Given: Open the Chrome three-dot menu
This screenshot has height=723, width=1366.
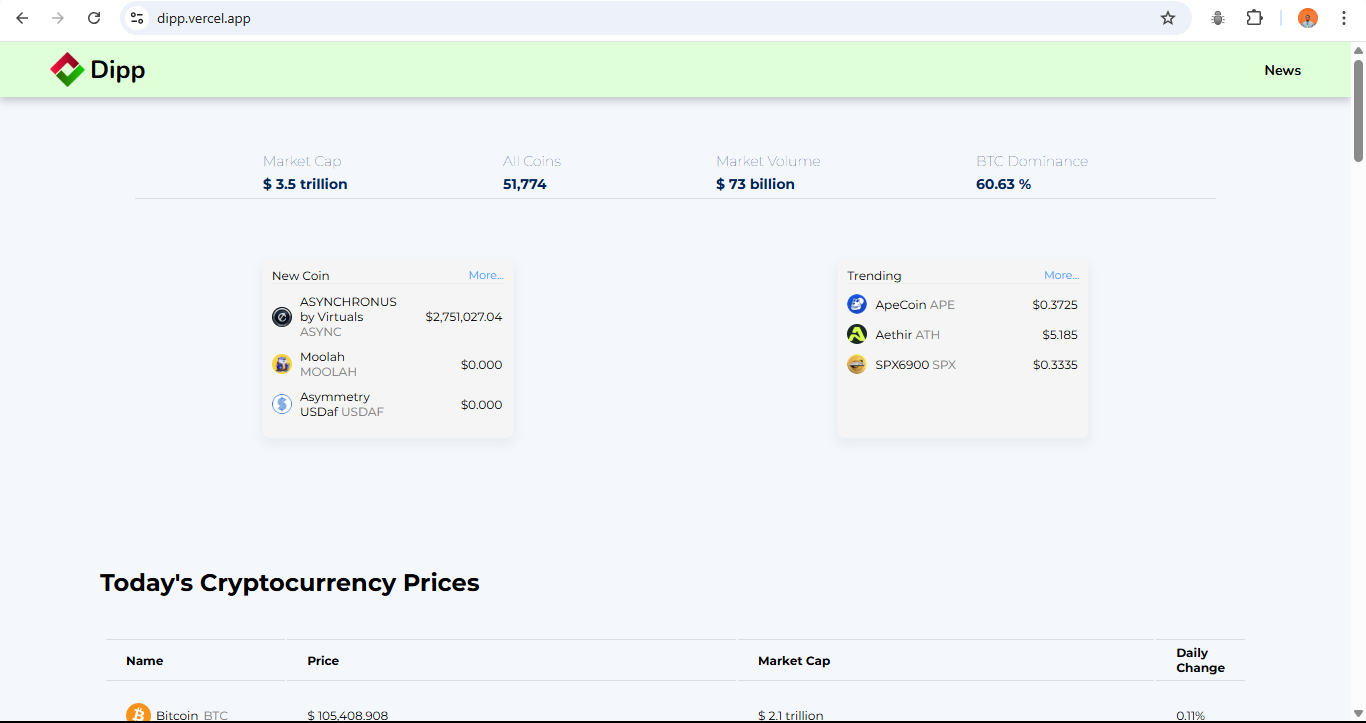Looking at the screenshot, I should (1344, 18).
